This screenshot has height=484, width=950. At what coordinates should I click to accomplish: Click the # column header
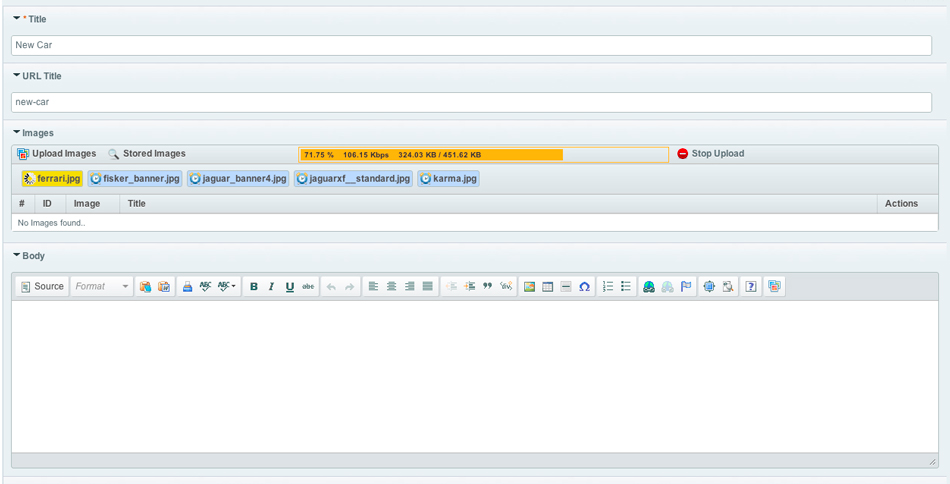pyautogui.click(x=22, y=204)
